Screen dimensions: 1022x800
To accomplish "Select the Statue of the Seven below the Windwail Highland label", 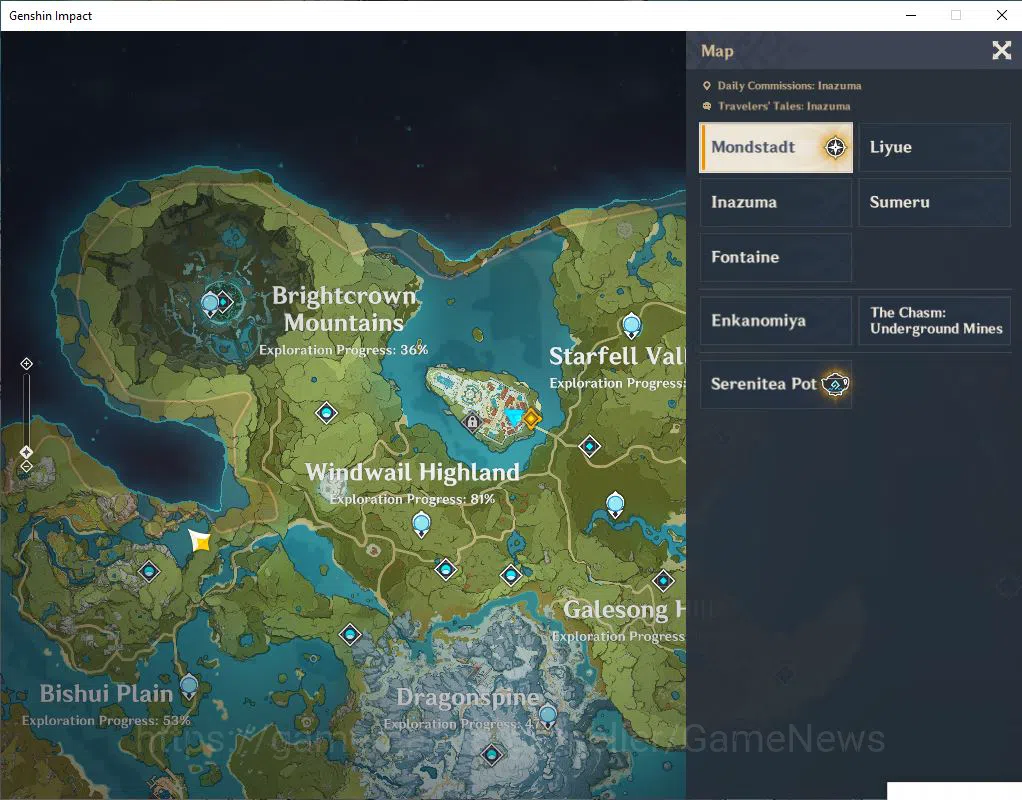I will [422, 524].
